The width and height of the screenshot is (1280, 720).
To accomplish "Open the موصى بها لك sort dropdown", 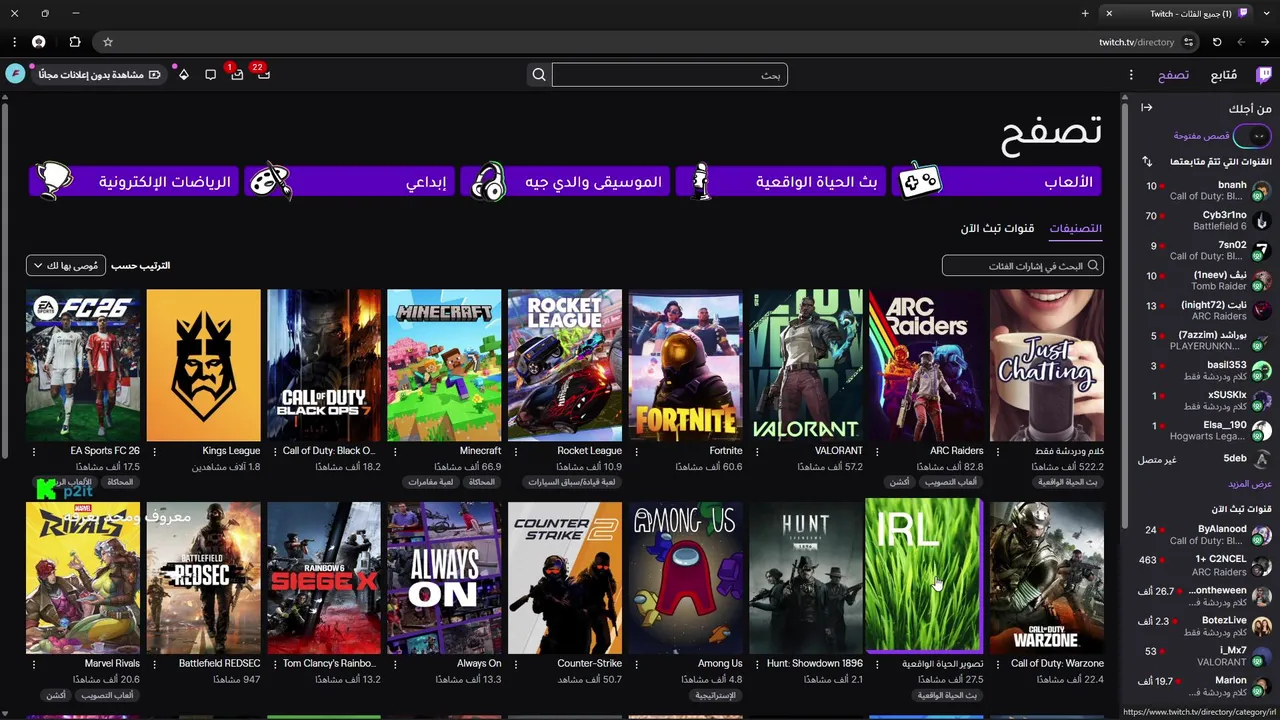I will coord(66,265).
